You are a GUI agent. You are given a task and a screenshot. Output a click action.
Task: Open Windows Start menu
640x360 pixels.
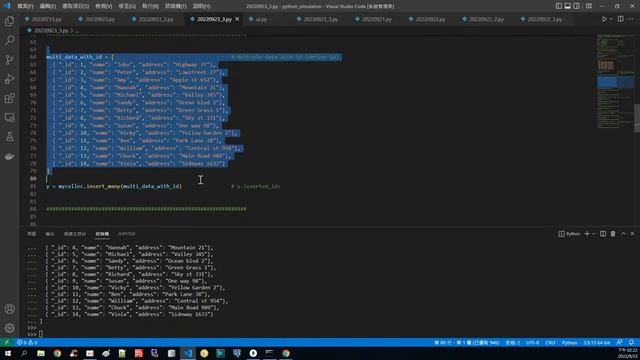7,353
